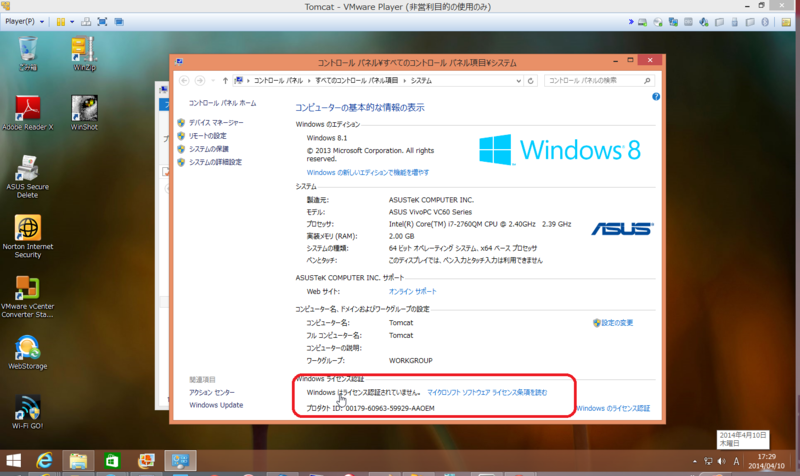
Task: Open アクション センター link
Action: tap(212, 392)
